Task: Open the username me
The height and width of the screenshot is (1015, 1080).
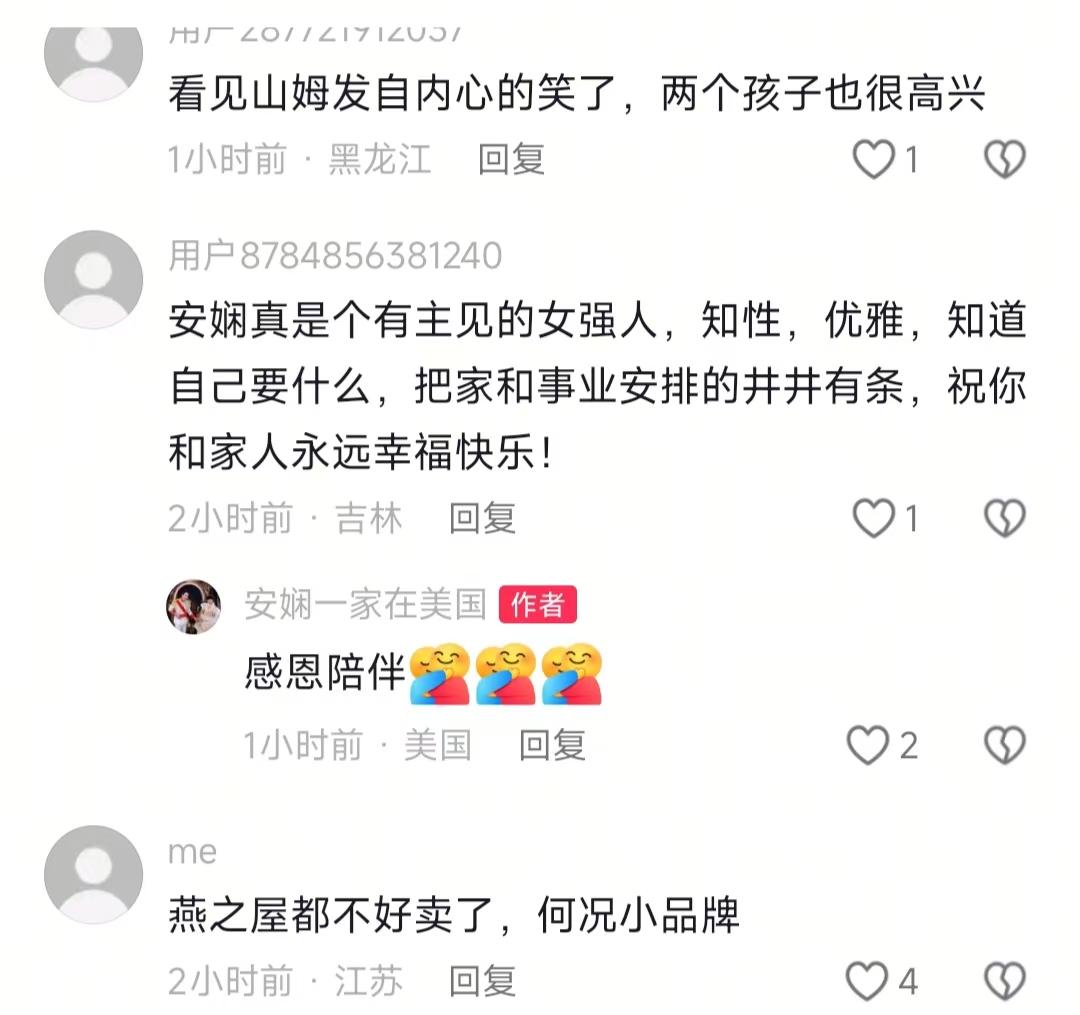Action: click(193, 852)
